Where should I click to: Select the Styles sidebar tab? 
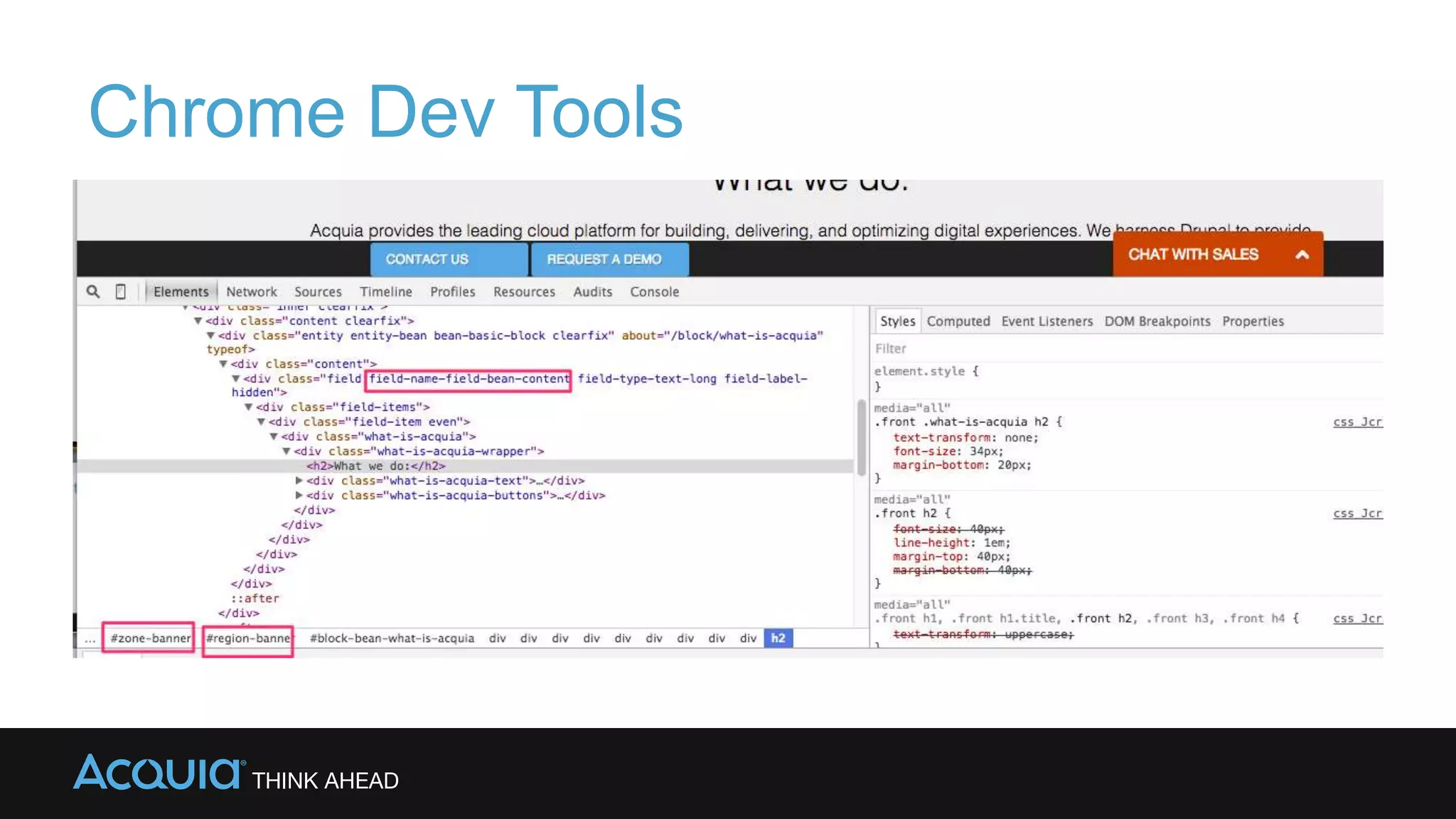click(x=897, y=321)
